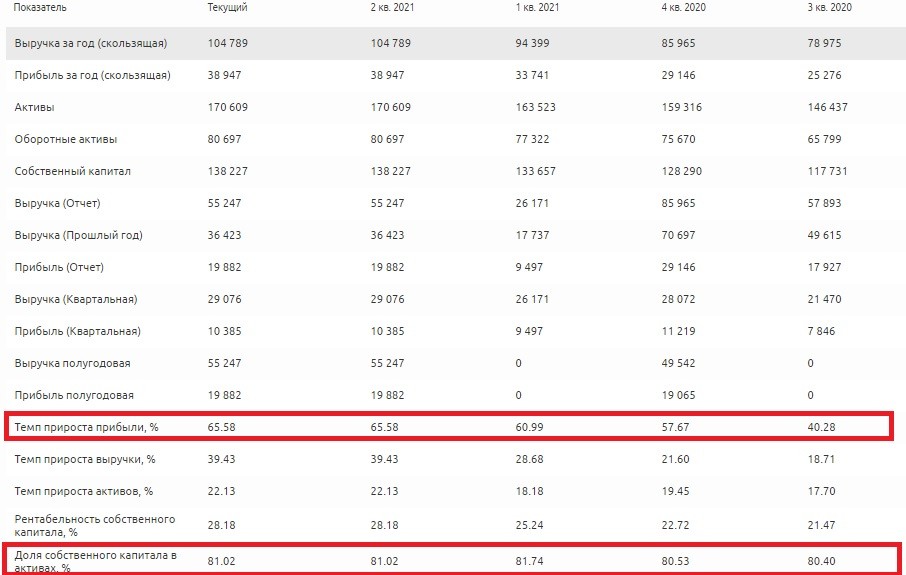Viewport: 906px width, 575px height.
Task: Select the "Текущий" column header
Action: [227, 7]
